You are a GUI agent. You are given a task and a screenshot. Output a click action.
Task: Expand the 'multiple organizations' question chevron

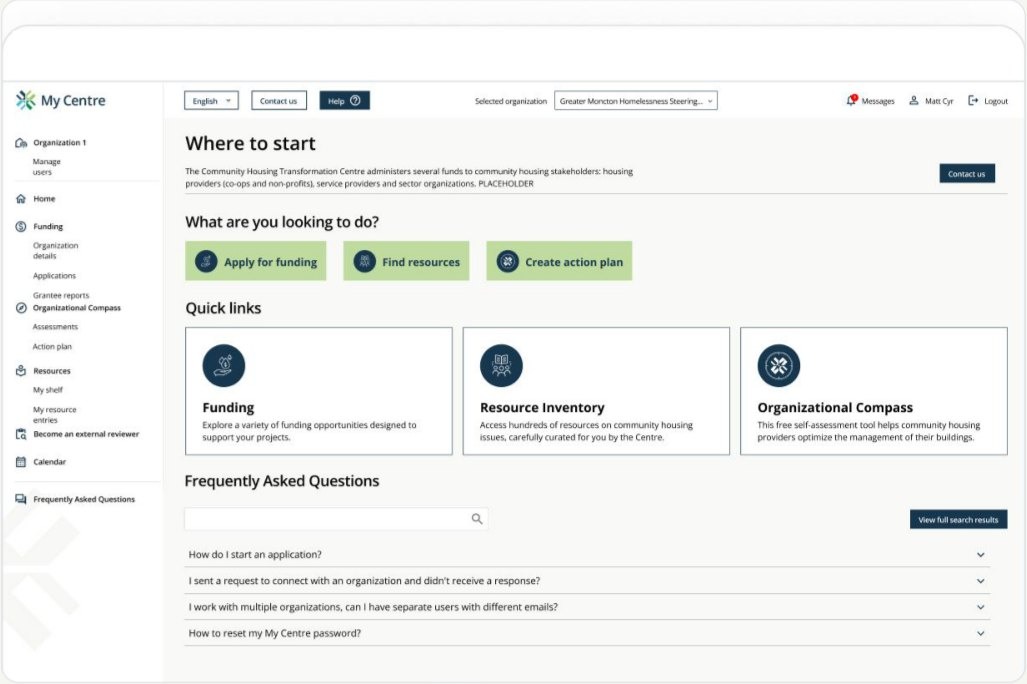pyautogui.click(x=980, y=607)
